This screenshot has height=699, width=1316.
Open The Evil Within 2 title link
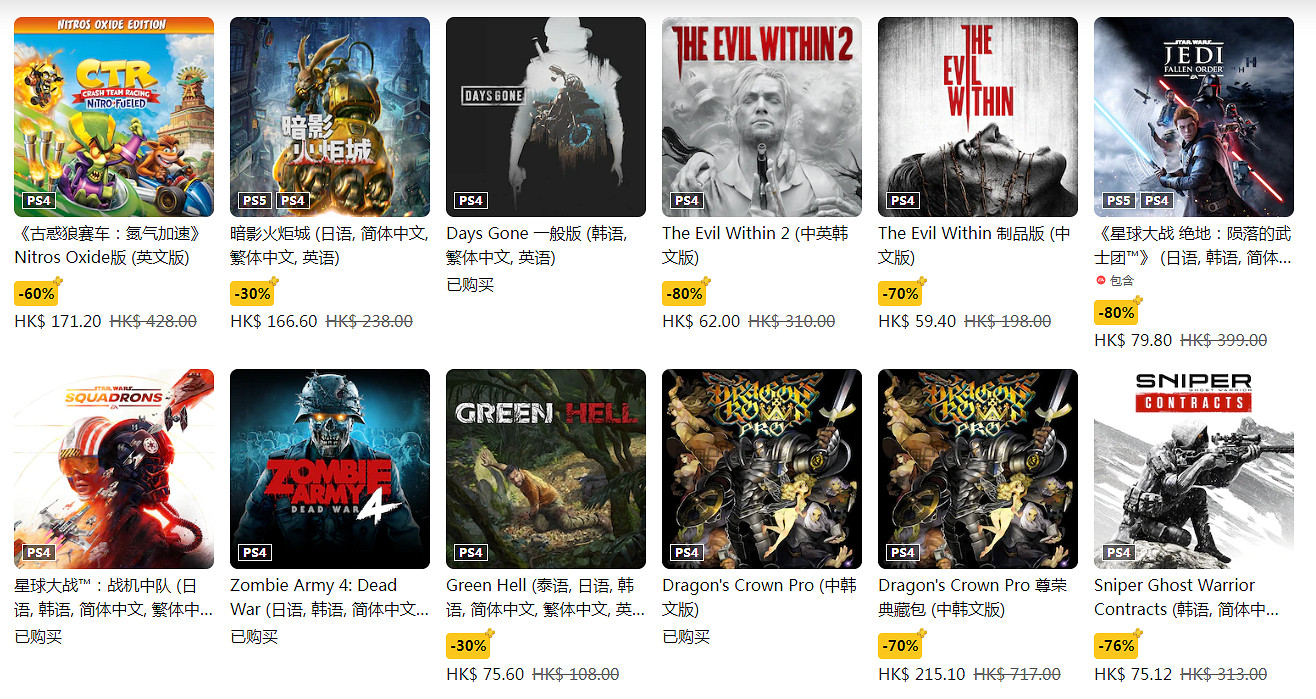tap(755, 245)
